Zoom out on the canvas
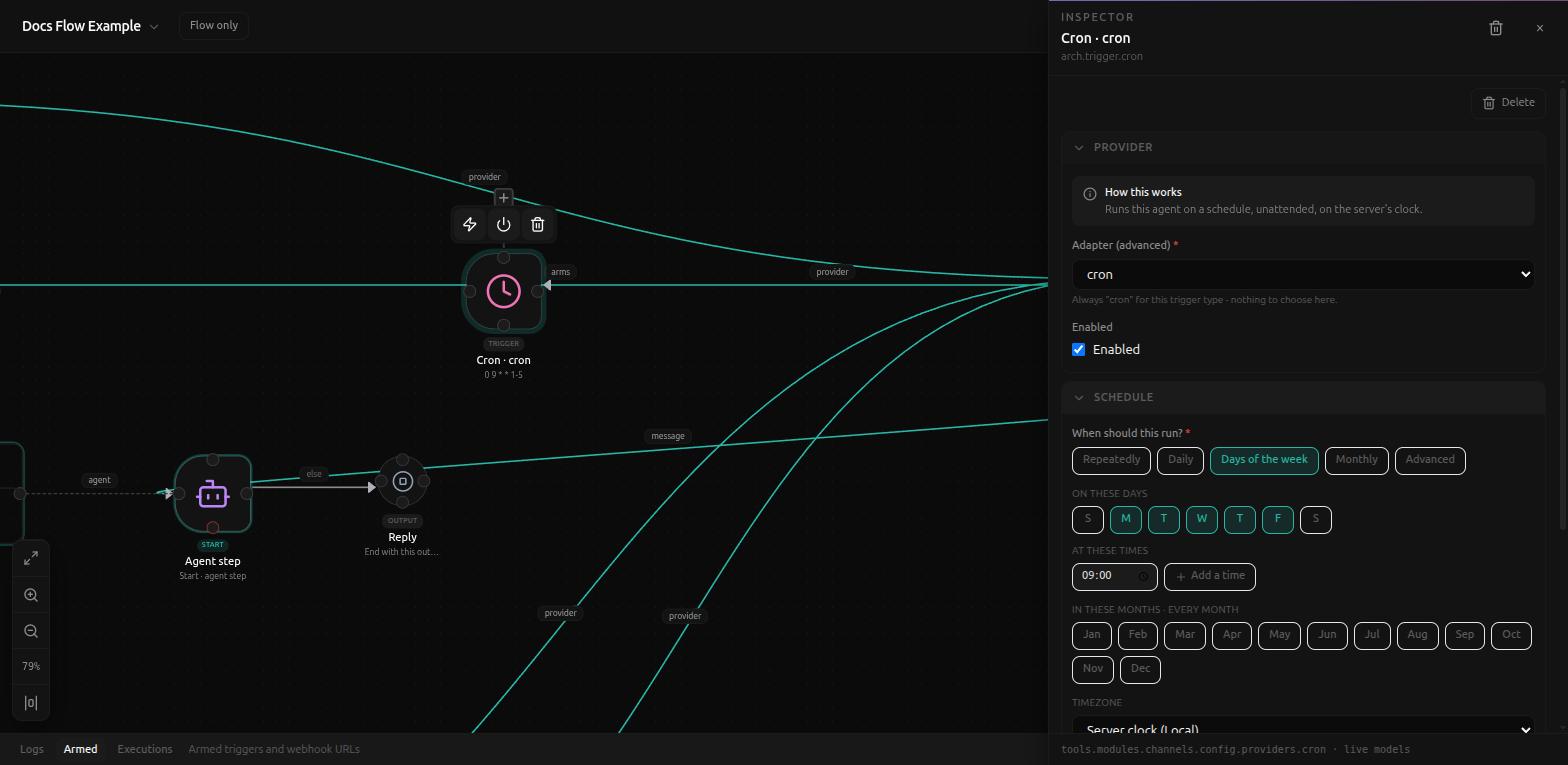The width and height of the screenshot is (1568, 765). click(x=31, y=631)
